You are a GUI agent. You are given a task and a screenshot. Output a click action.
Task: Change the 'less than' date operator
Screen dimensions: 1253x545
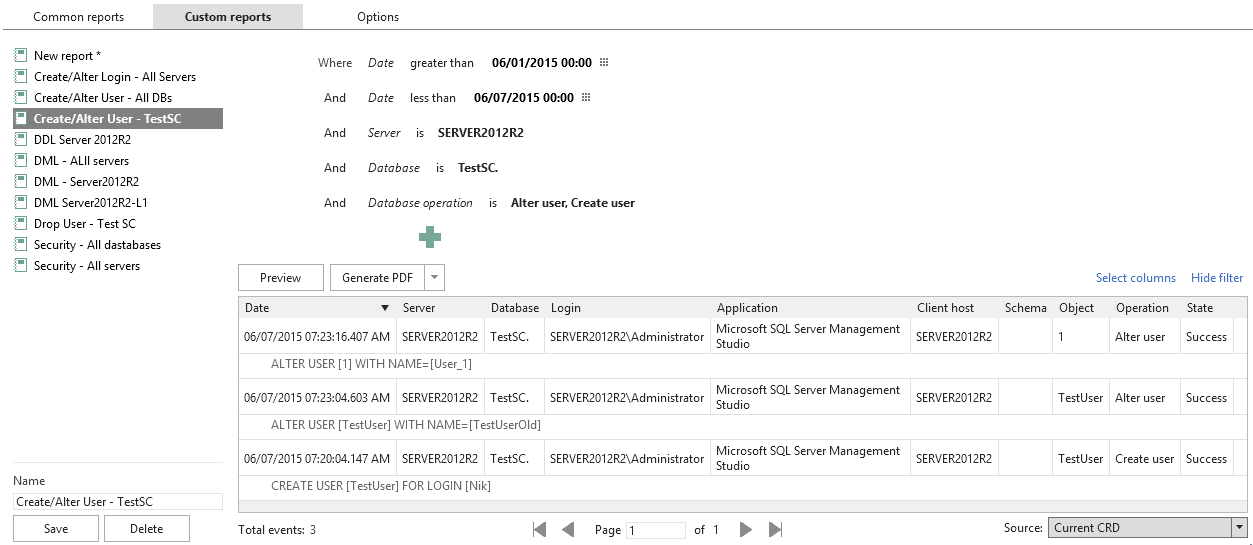tap(433, 98)
